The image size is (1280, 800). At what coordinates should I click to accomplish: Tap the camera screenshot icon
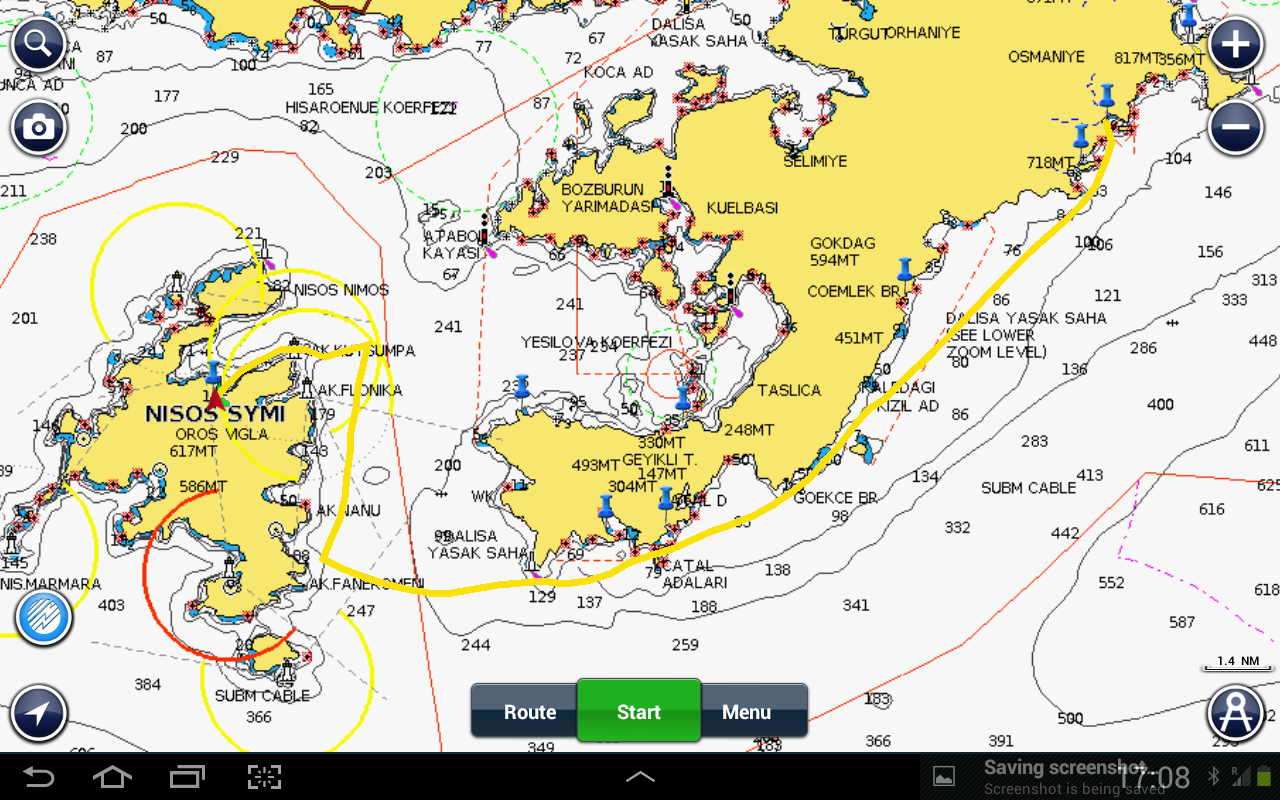click(39, 127)
